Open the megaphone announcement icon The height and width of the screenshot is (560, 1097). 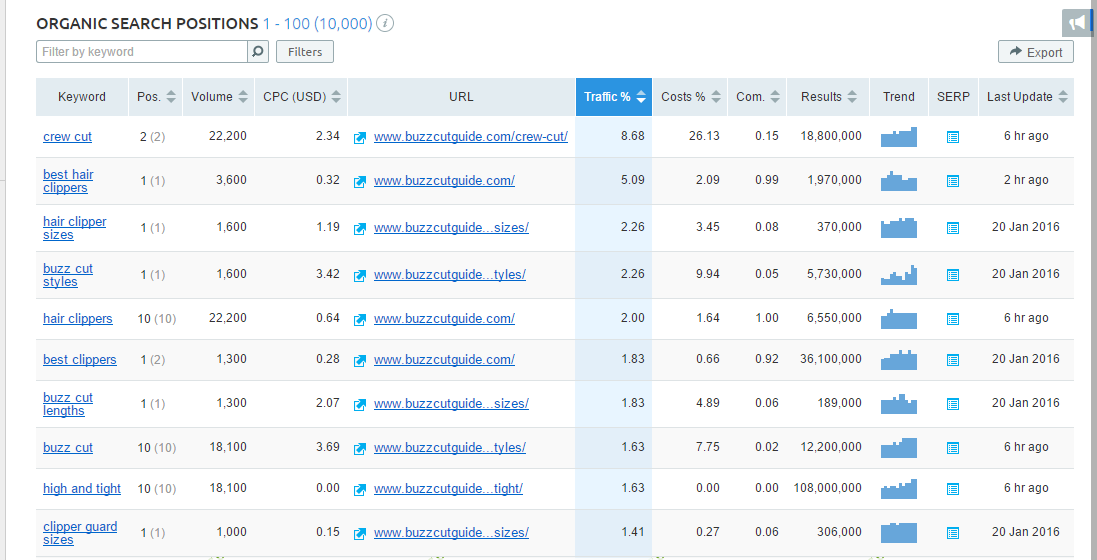click(x=1076, y=23)
